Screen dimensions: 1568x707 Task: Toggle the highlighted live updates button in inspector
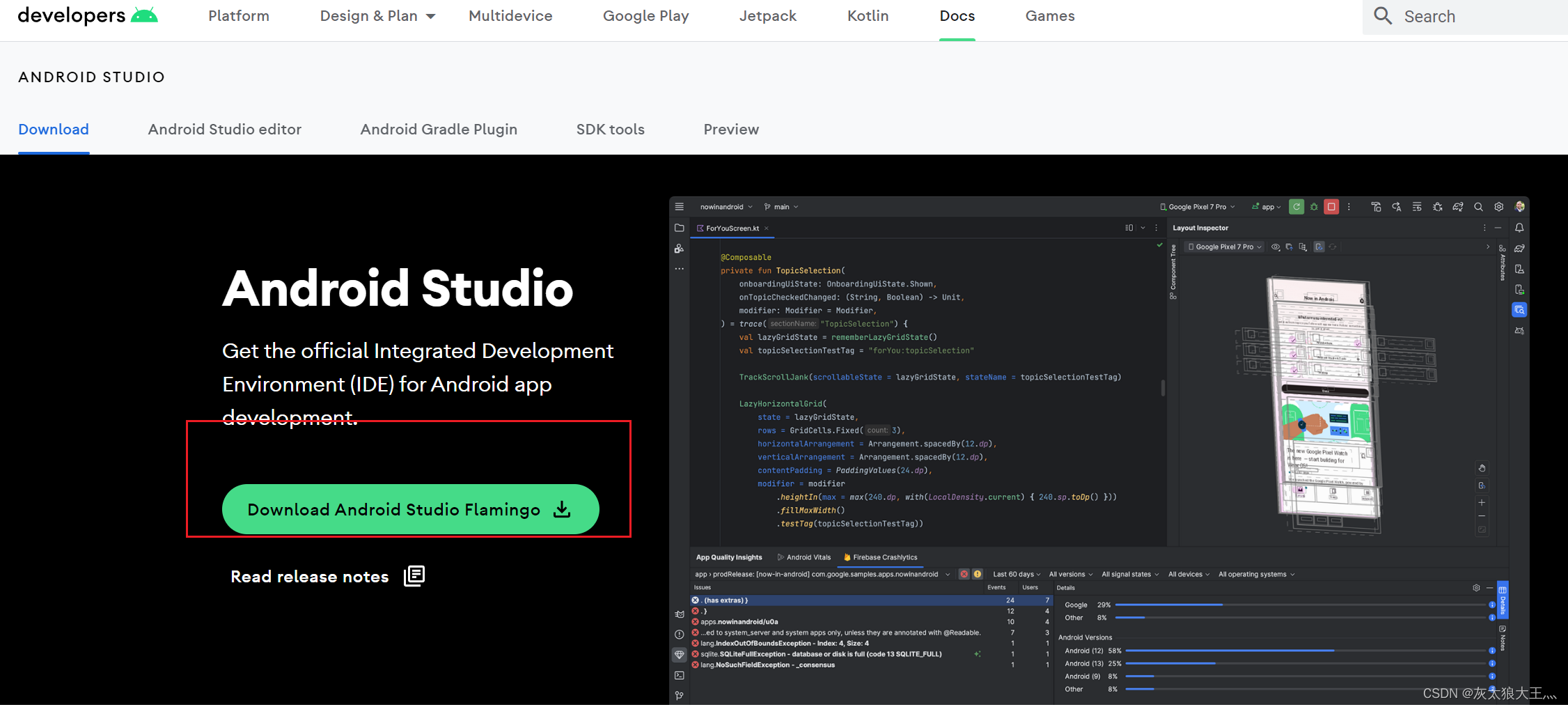click(x=1319, y=247)
